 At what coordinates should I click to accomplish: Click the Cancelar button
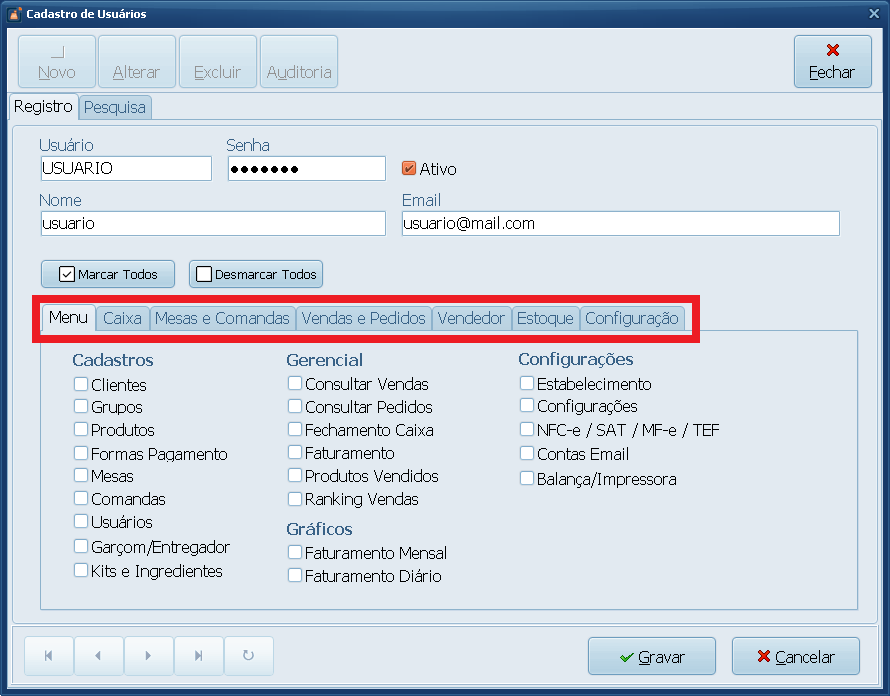(x=795, y=657)
